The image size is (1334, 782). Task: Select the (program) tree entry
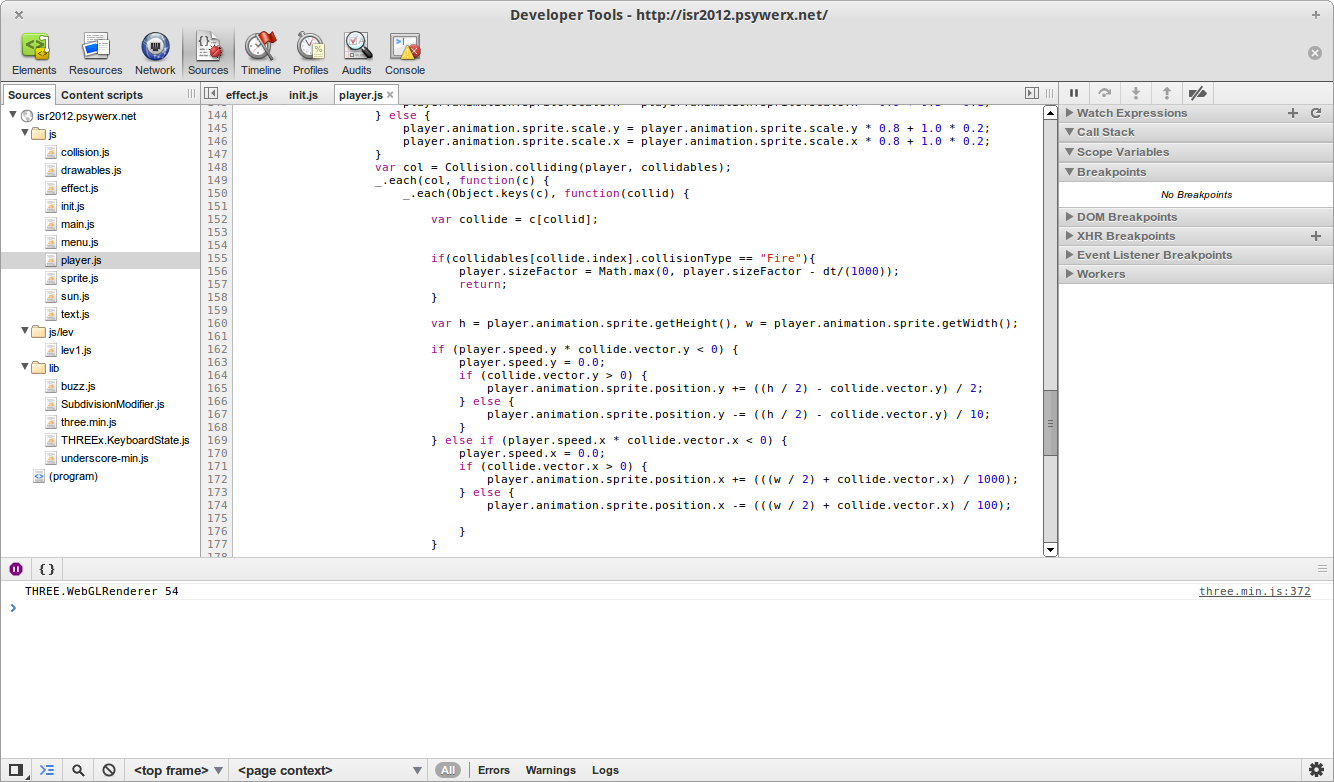click(x=73, y=476)
